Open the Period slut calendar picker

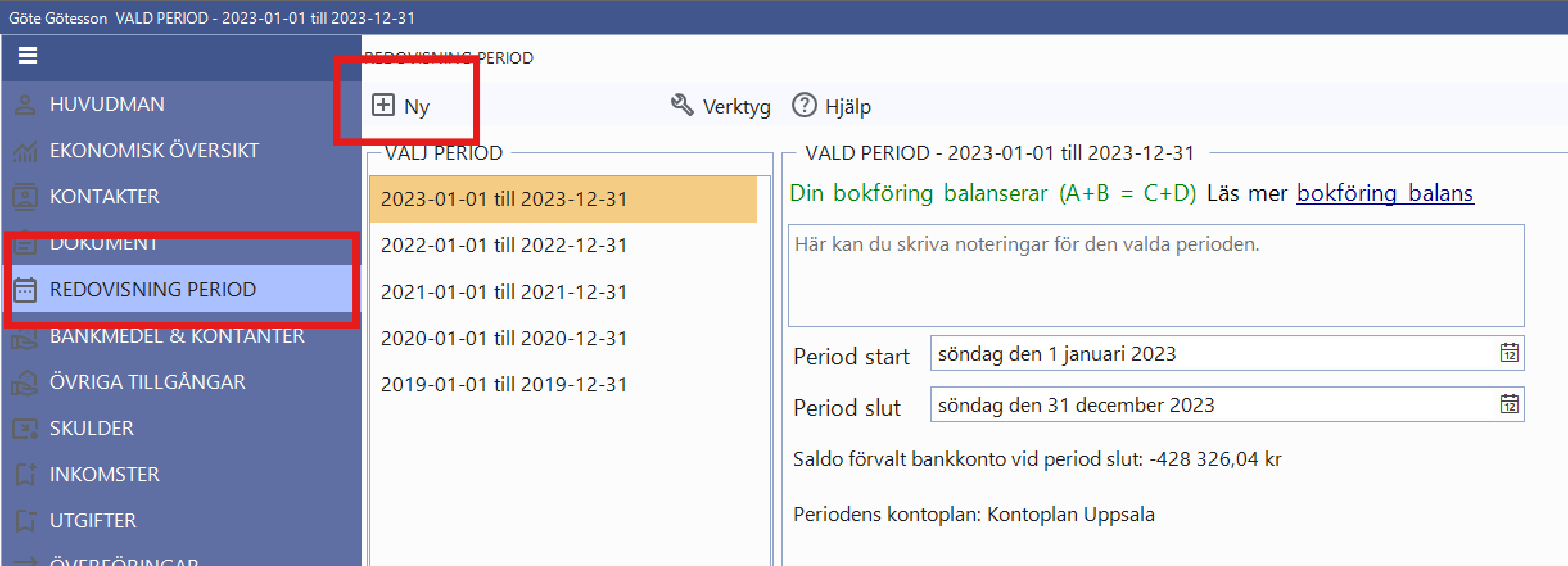1509,404
